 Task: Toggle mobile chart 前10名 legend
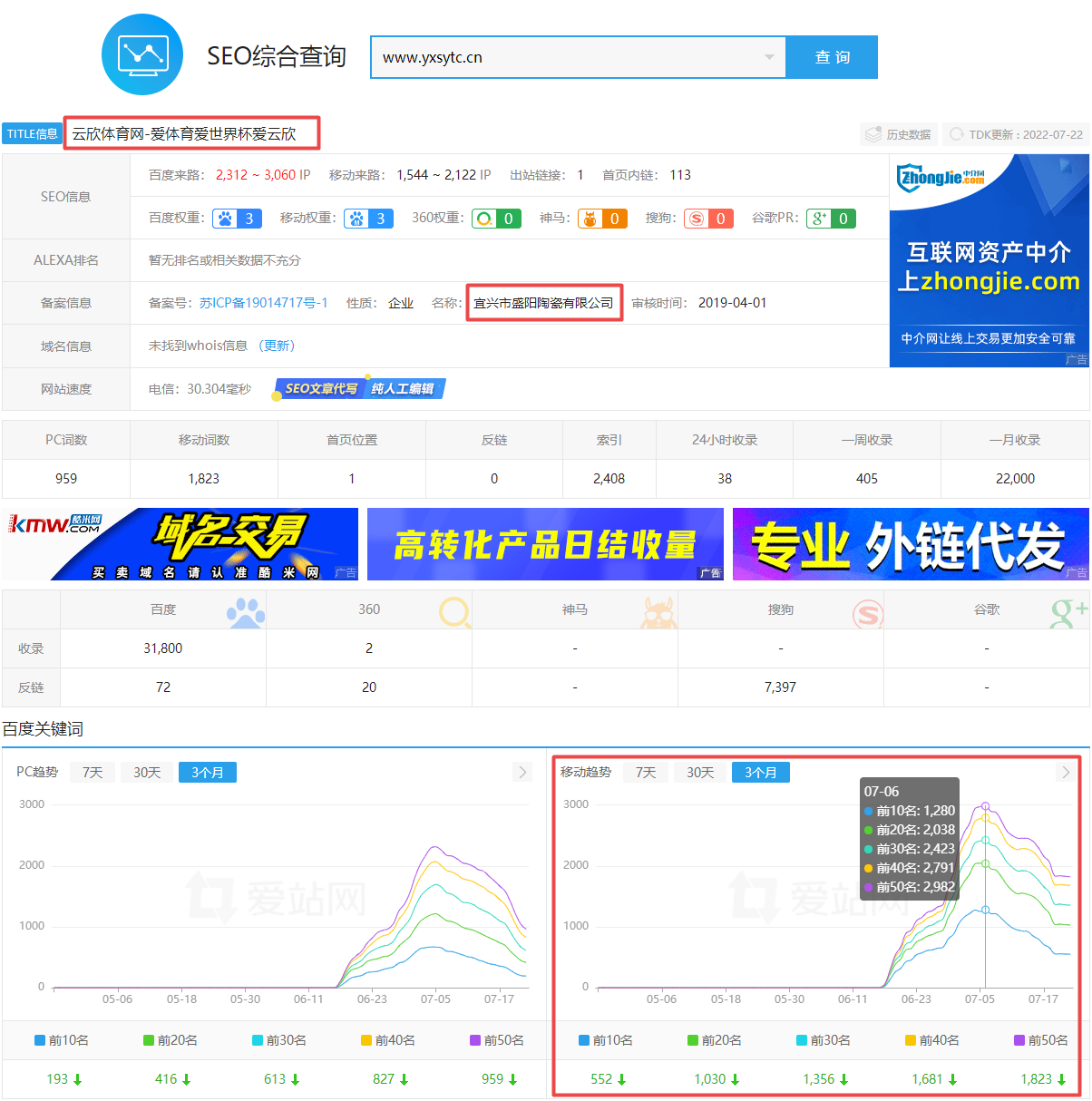[606, 1040]
